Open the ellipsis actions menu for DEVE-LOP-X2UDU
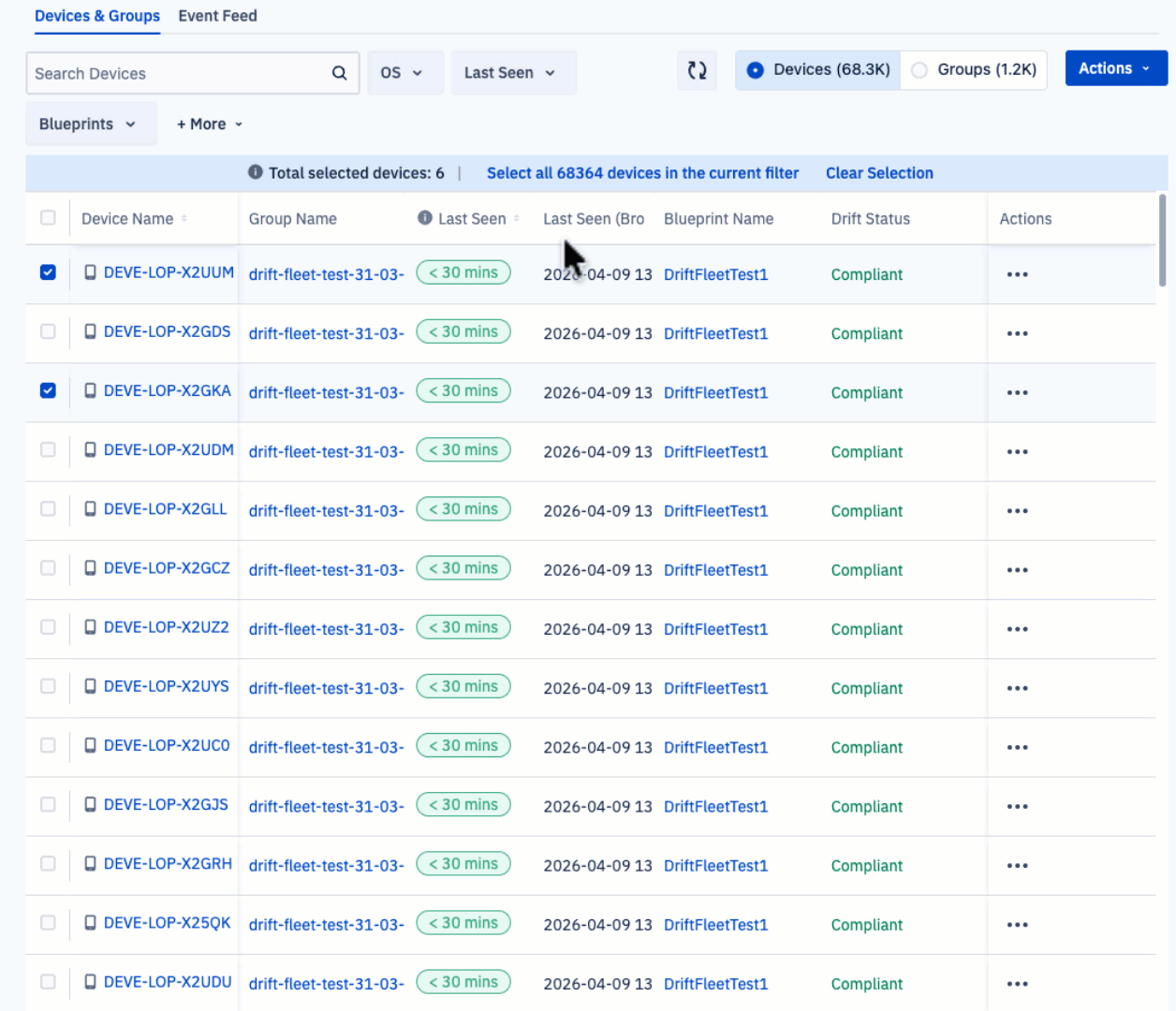1176x1011 pixels. click(x=1017, y=984)
